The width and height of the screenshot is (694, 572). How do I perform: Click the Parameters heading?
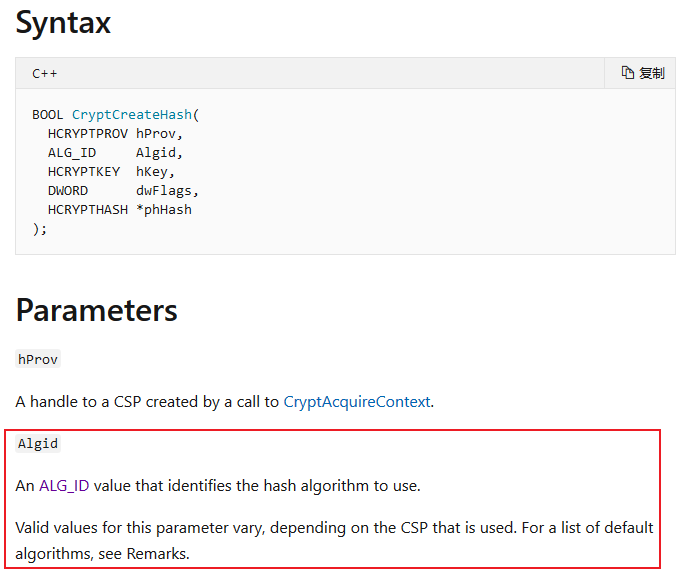96,310
